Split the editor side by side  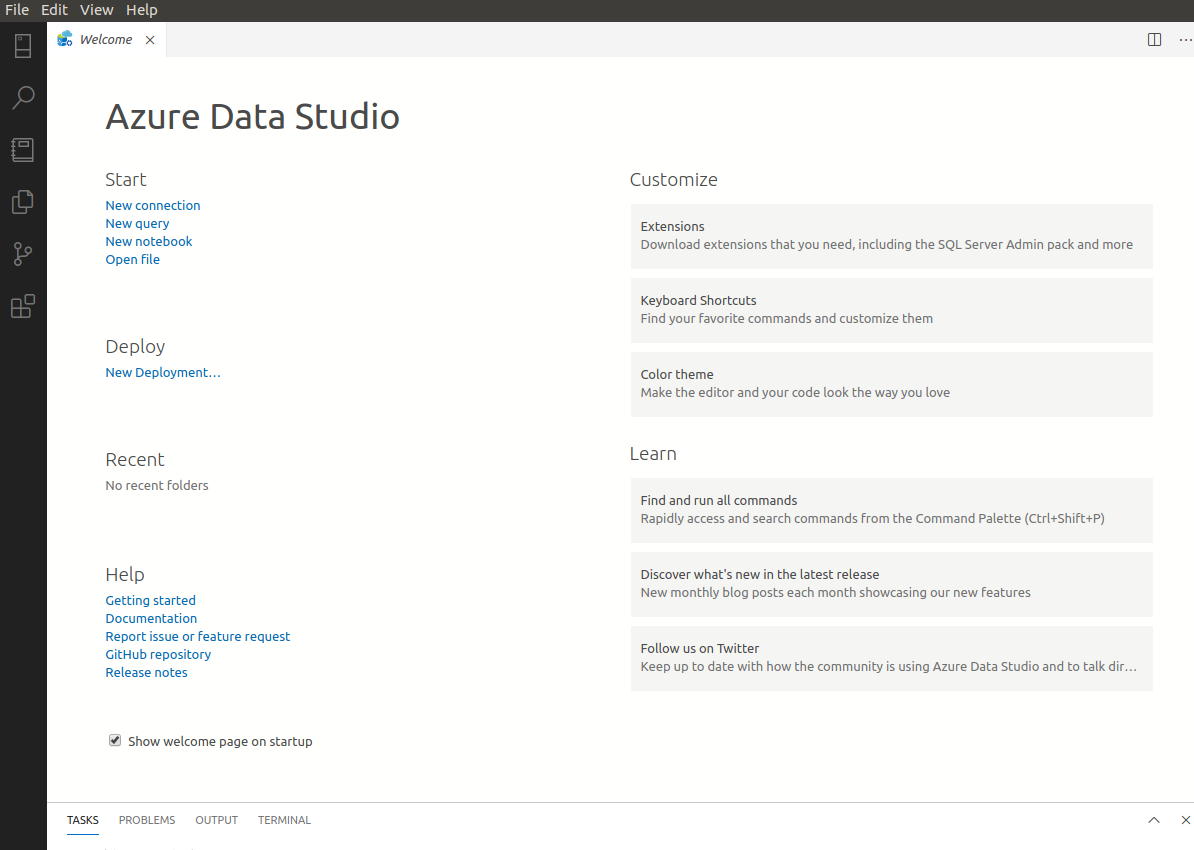[1154, 39]
